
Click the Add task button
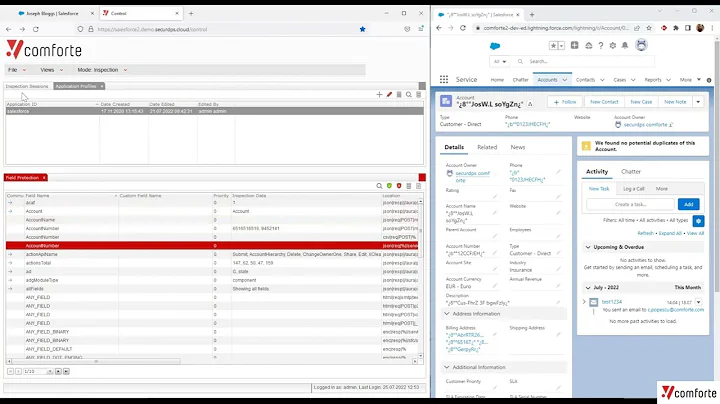click(688, 204)
